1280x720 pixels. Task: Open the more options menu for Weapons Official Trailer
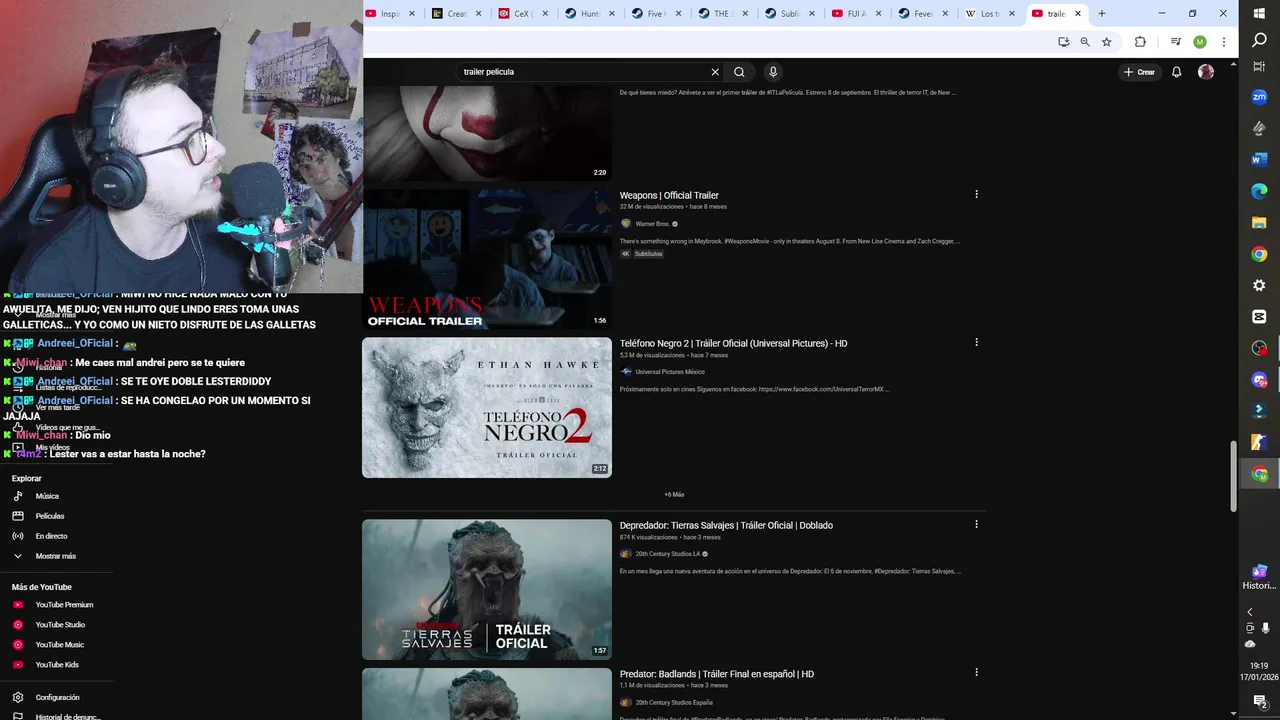pyautogui.click(x=976, y=194)
